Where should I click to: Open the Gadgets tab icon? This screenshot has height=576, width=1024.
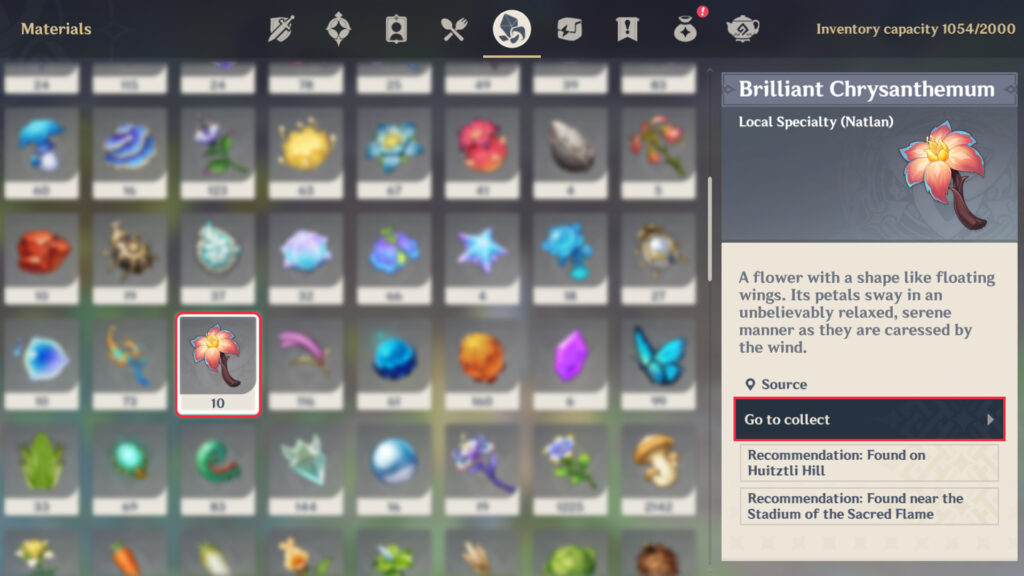pyautogui.click(x=569, y=29)
